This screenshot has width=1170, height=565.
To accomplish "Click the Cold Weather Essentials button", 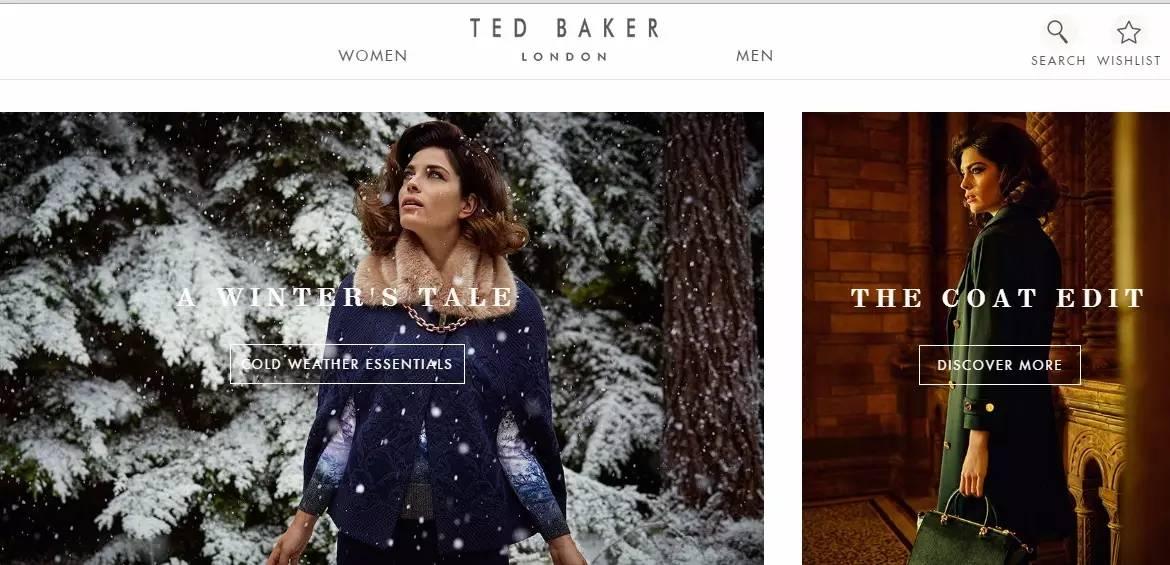I will pyautogui.click(x=347, y=364).
